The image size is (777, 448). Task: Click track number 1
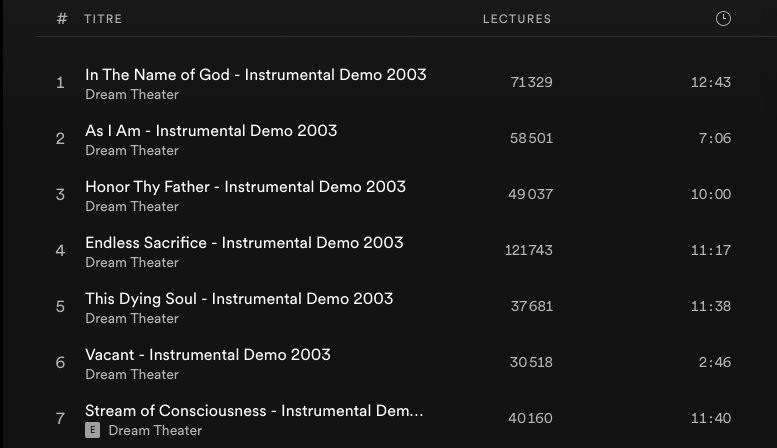60,83
